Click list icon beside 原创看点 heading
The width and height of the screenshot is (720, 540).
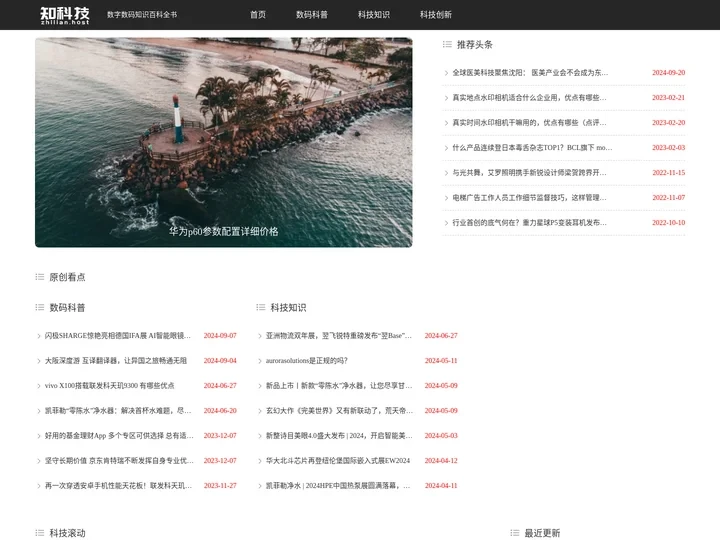[x=39, y=277]
